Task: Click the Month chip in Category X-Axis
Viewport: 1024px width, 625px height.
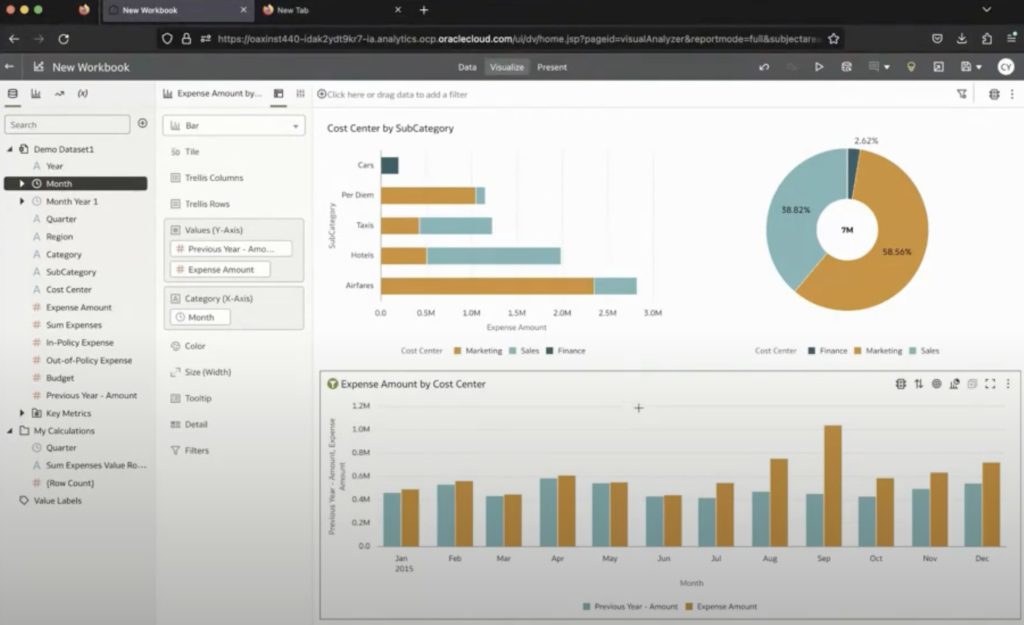Action: coord(200,317)
